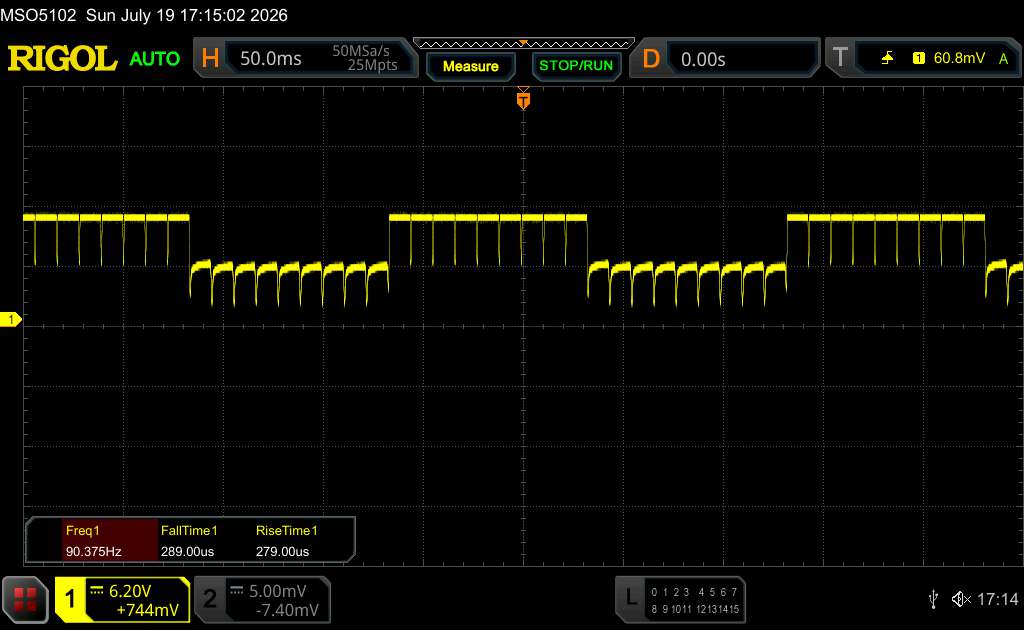Click the MSO5102 date title text
1024x630 pixels.
click(144, 15)
